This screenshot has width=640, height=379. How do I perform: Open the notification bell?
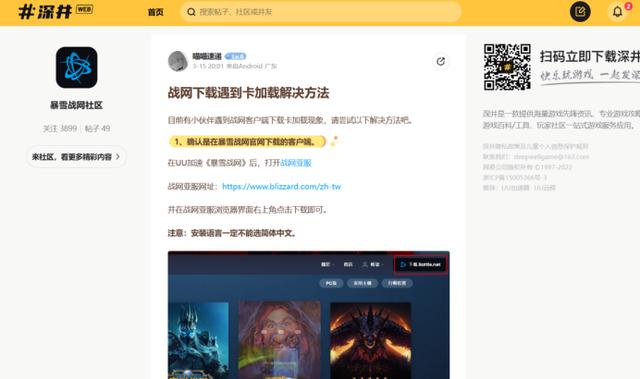point(618,11)
